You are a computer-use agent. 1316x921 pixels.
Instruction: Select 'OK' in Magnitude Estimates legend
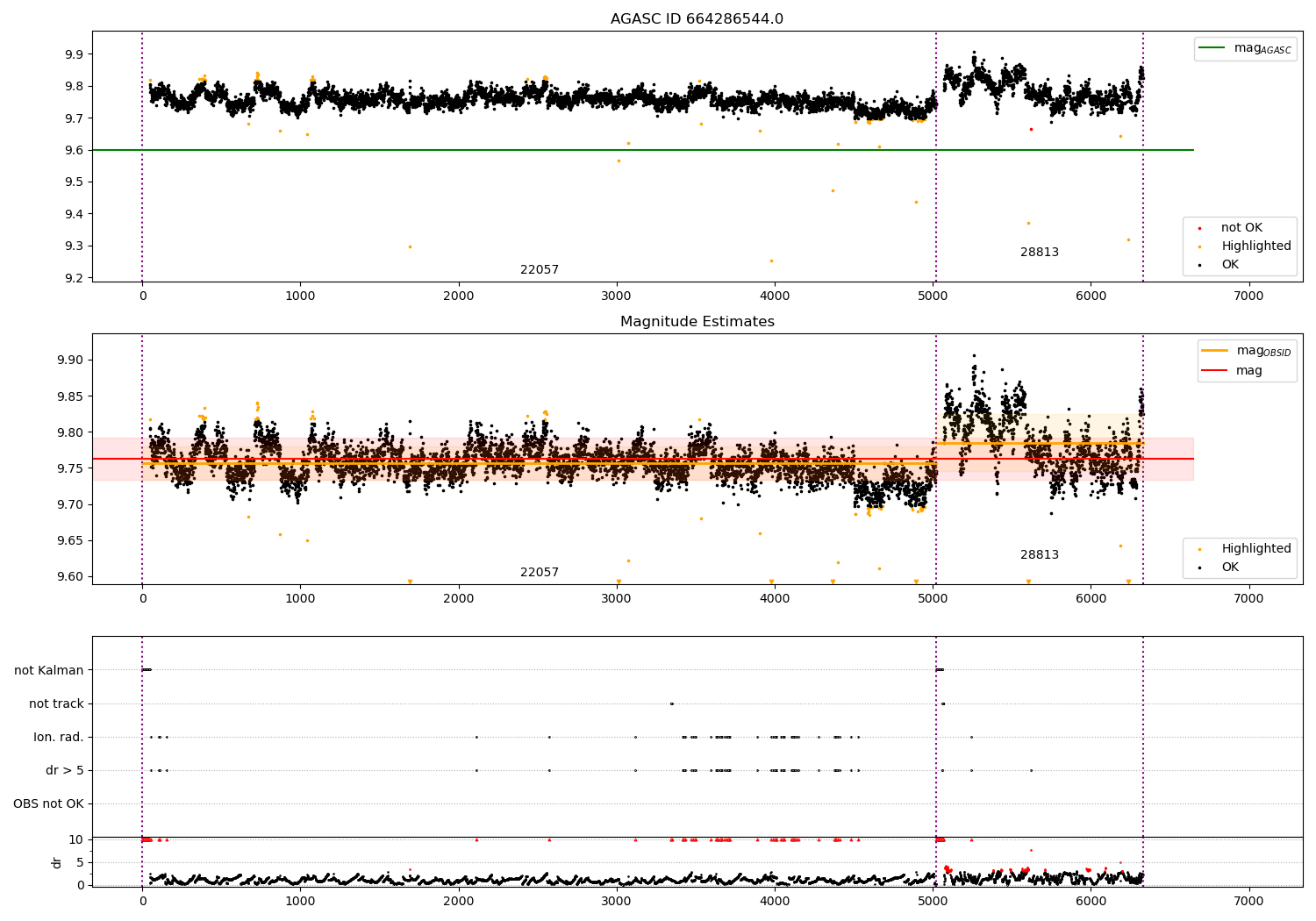tap(1230, 568)
